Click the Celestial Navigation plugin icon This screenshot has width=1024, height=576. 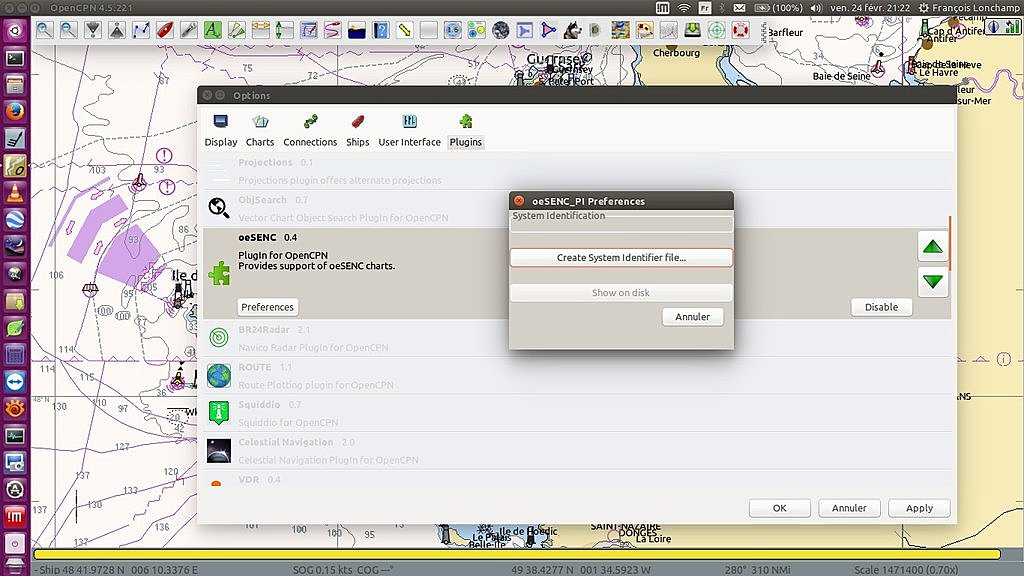(x=219, y=451)
